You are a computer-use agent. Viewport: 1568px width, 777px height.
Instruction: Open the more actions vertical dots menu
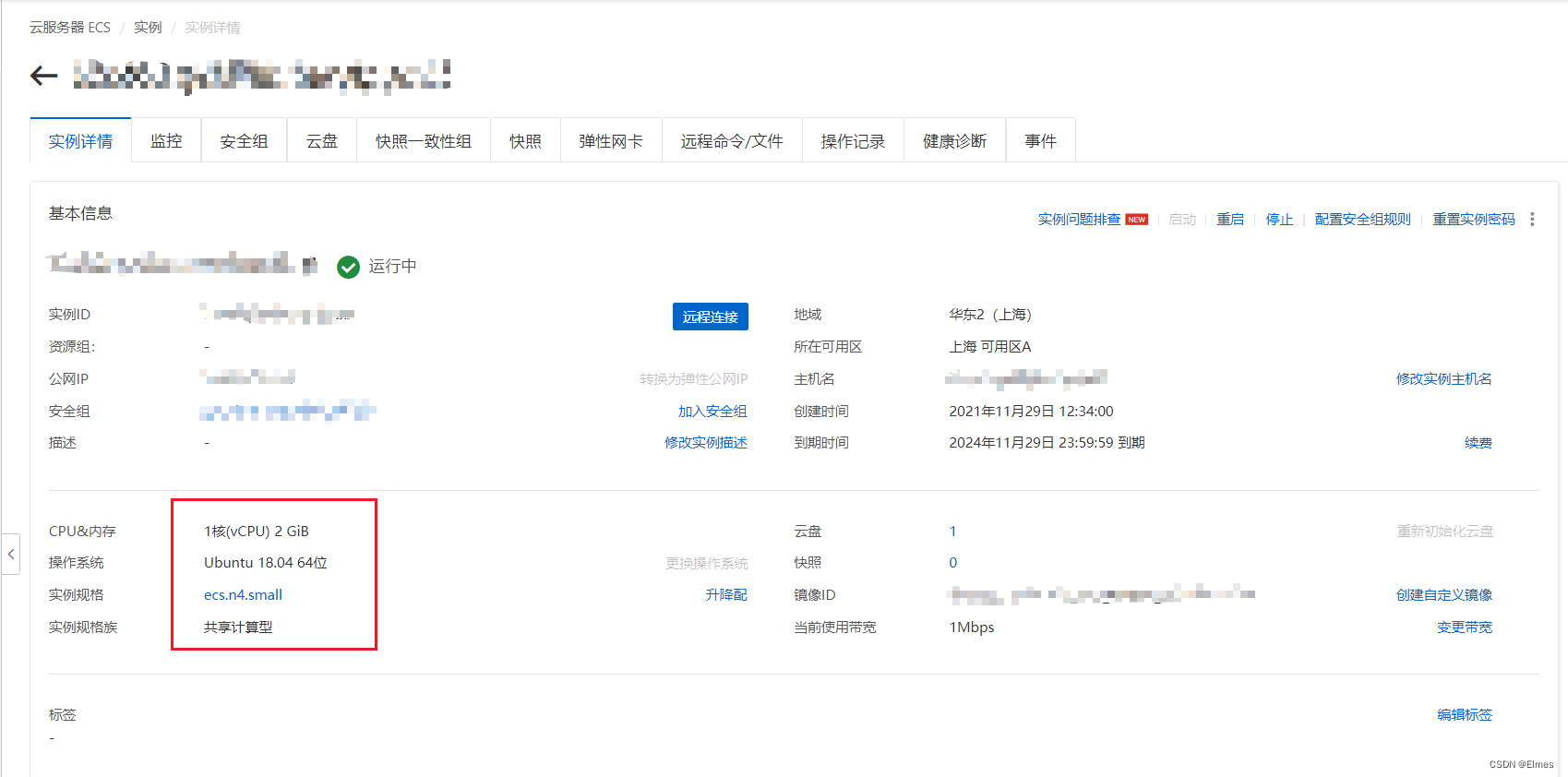point(1532,220)
